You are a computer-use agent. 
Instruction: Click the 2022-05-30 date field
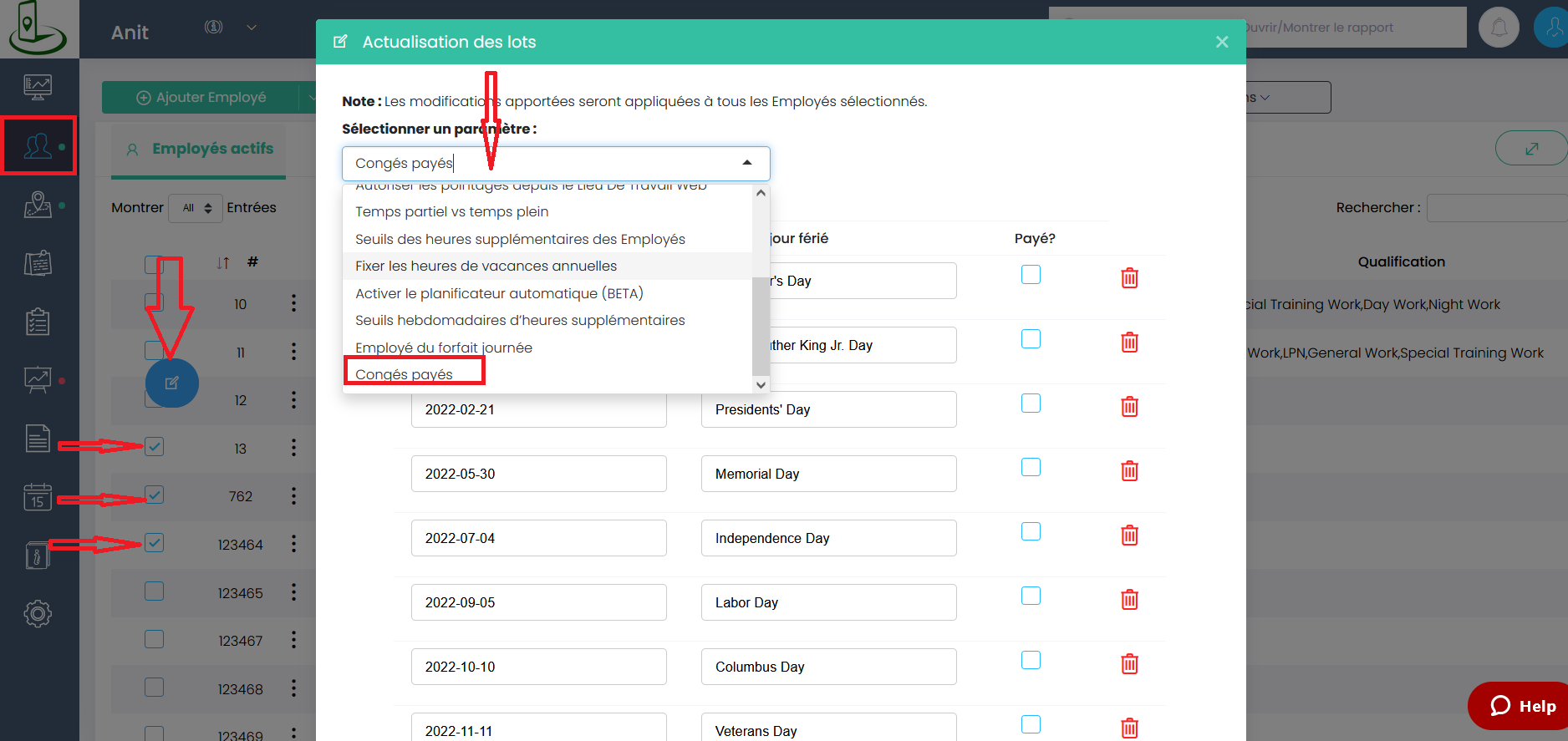(538, 474)
